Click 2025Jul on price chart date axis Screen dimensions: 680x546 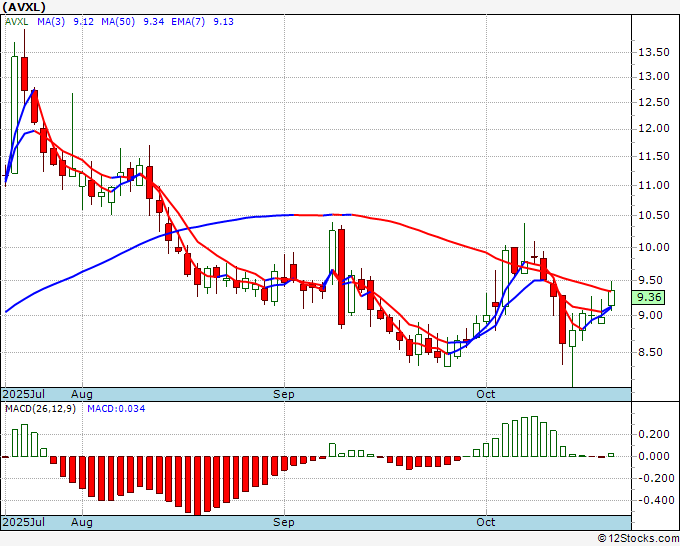click(x=23, y=394)
